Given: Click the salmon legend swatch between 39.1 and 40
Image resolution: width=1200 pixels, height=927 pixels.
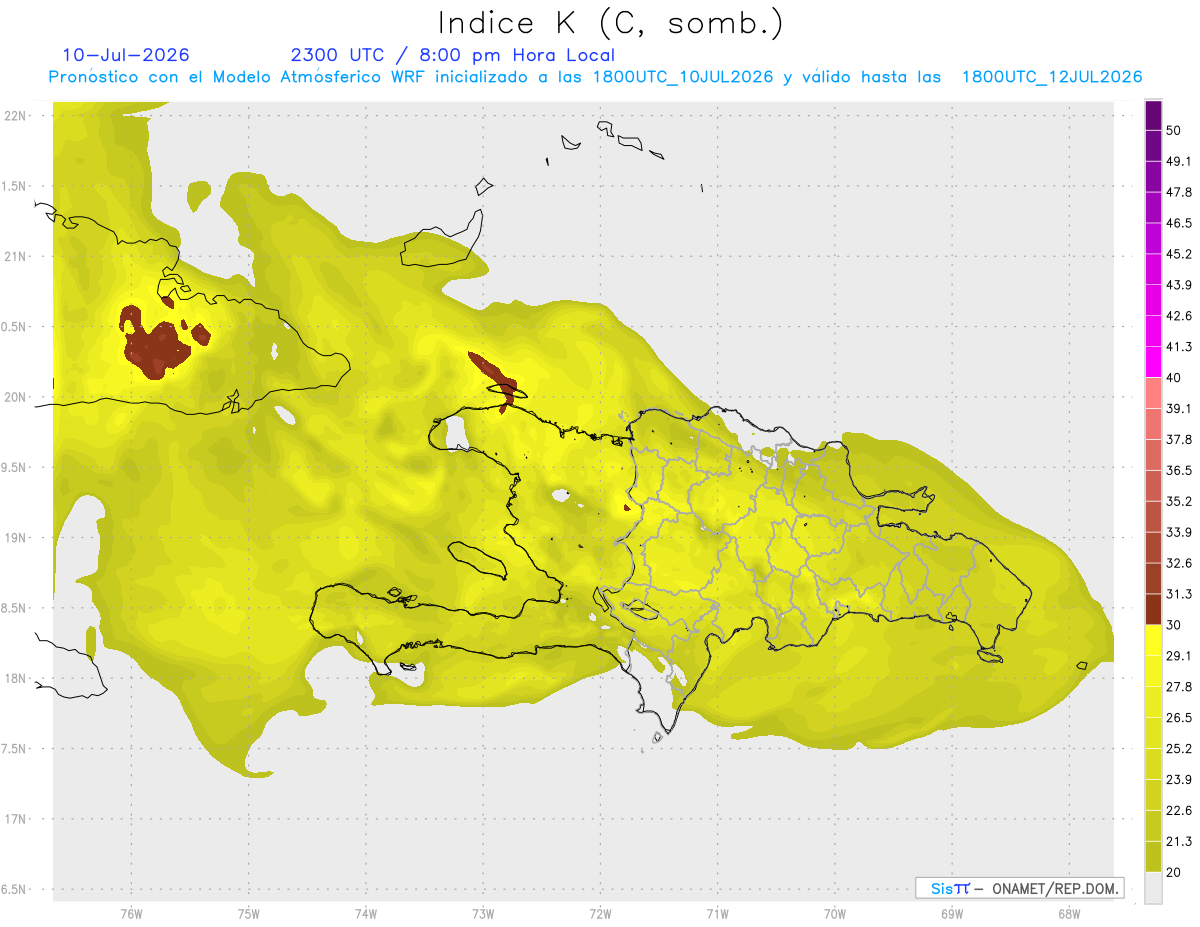Looking at the screenshot, I should [1153, 394].
